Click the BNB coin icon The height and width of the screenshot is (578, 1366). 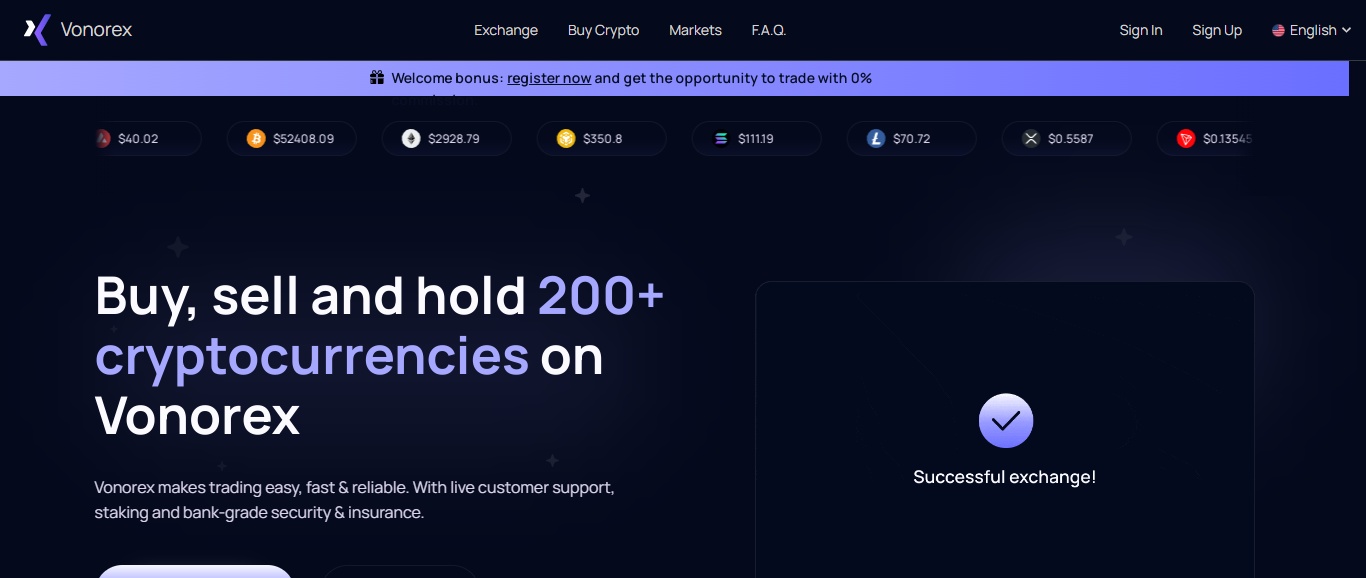pyautogui.click(x=566, y=139)
